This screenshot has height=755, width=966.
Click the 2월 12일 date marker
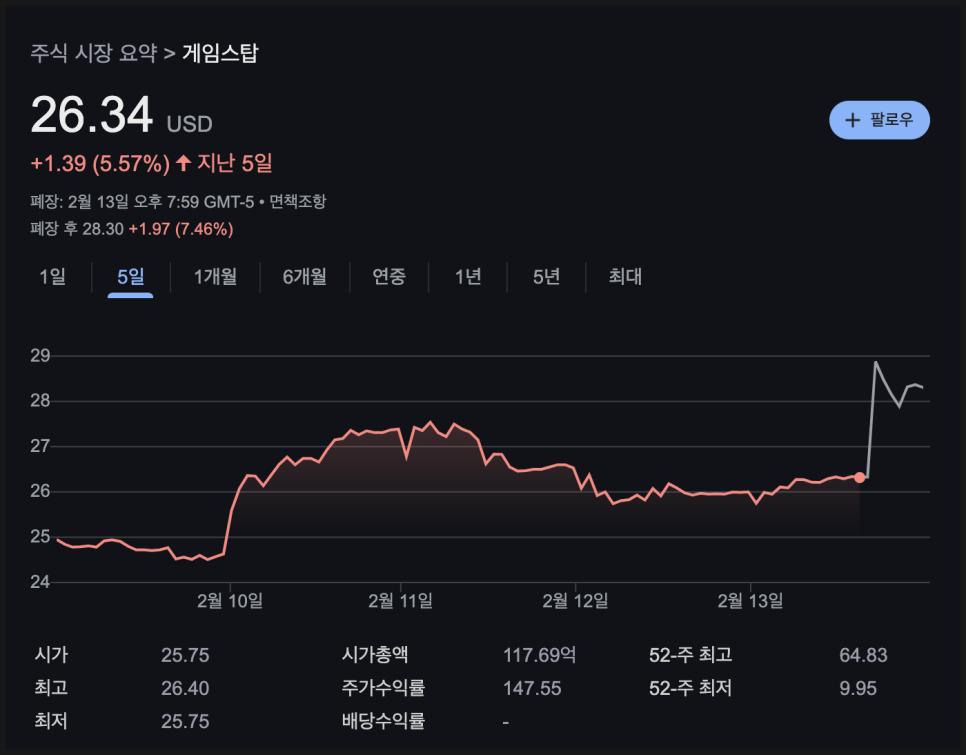click(575, 600)
